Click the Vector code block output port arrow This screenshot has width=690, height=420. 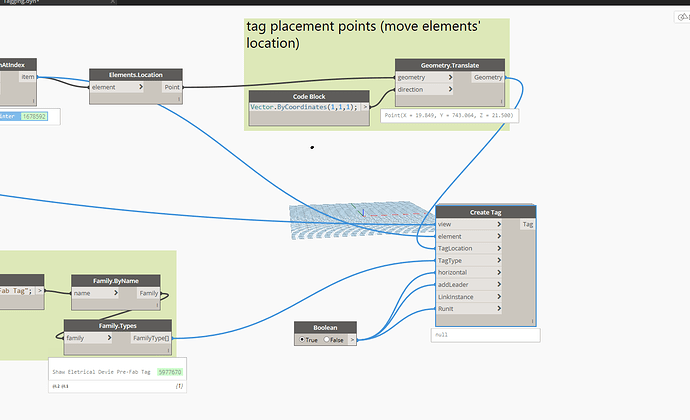pos(365,107)
